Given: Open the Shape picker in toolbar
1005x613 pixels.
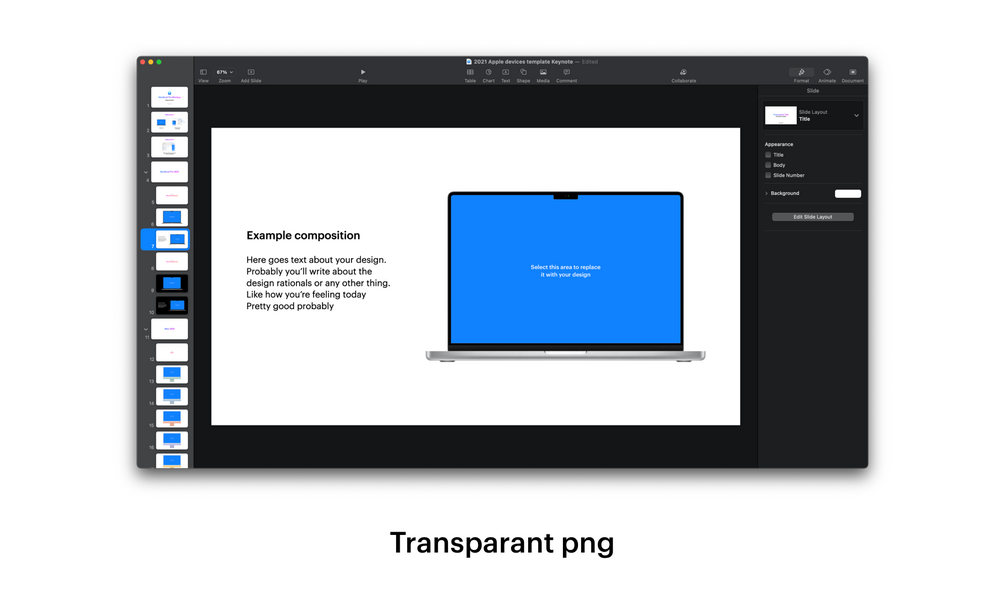Looking at the screenshot, I should point(523,72).
